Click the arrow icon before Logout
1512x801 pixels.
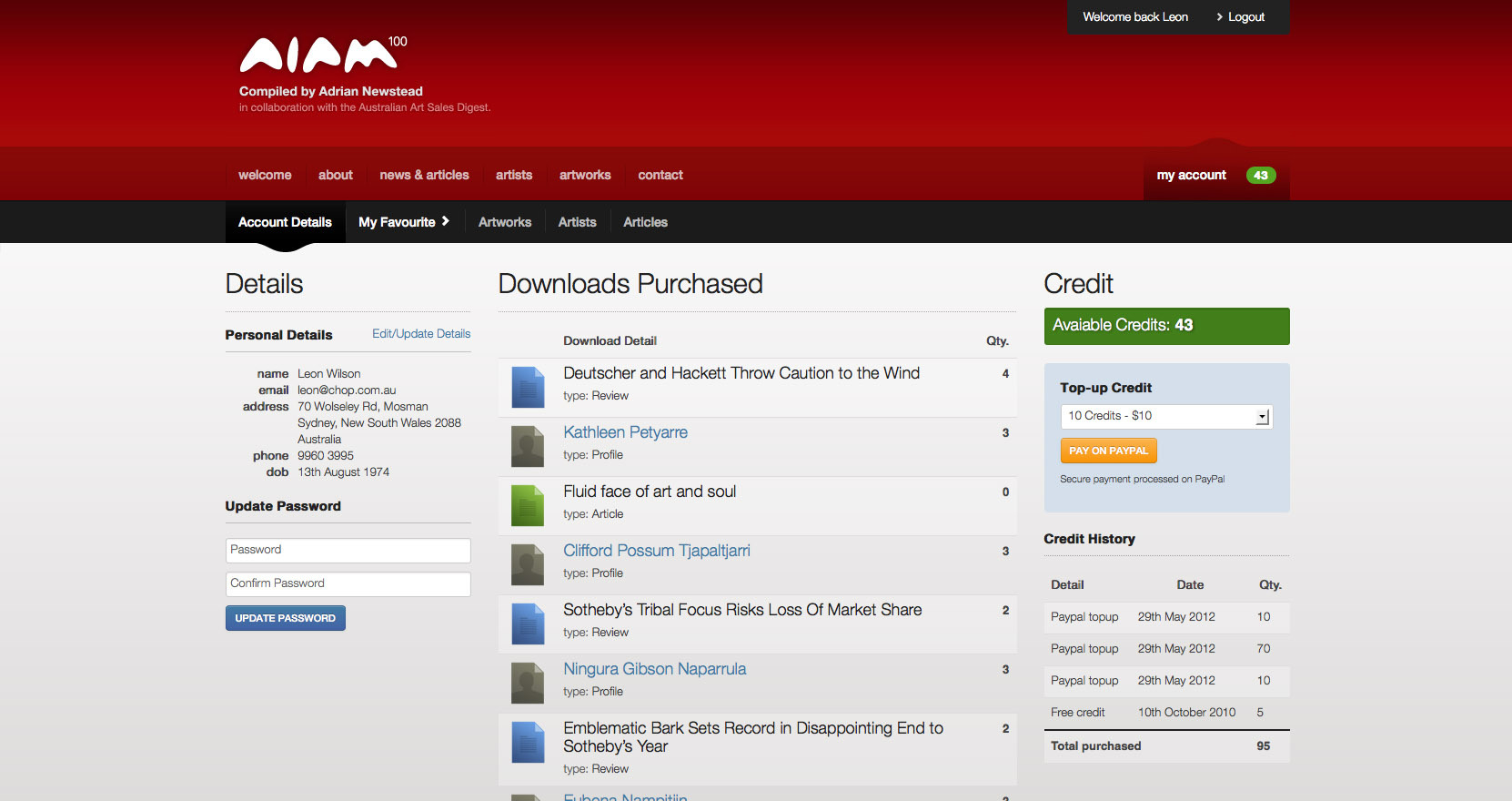pyautogui.click(x=1219, y=17)
